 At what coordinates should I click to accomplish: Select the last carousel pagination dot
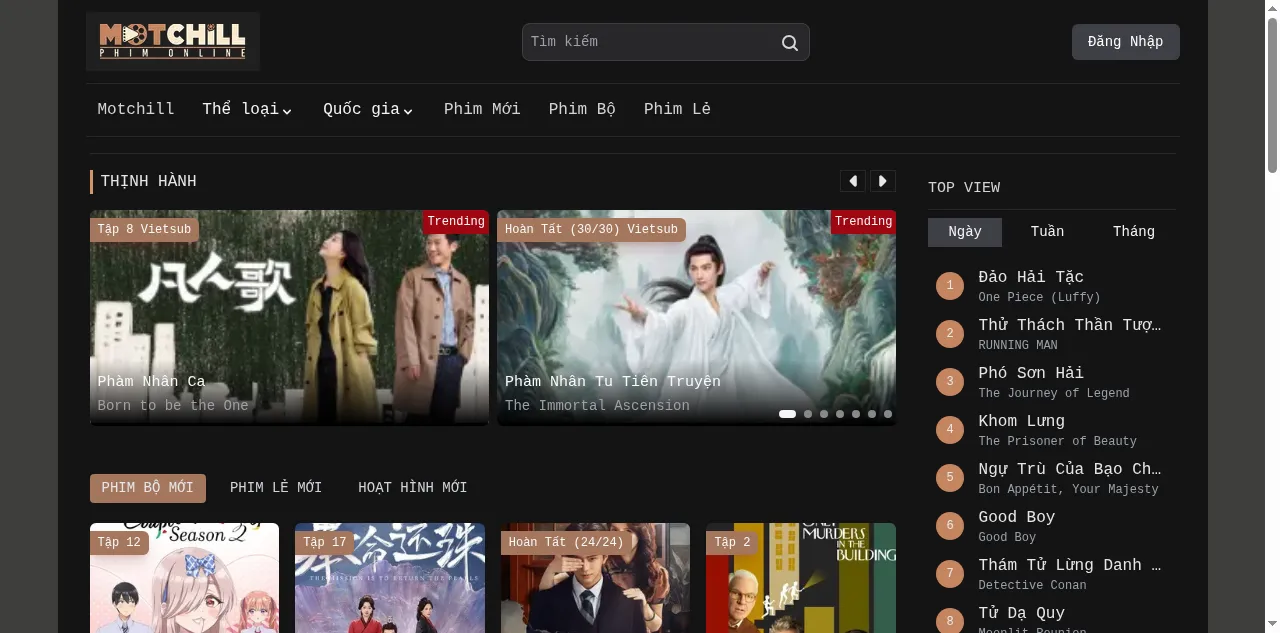(888, 414)
